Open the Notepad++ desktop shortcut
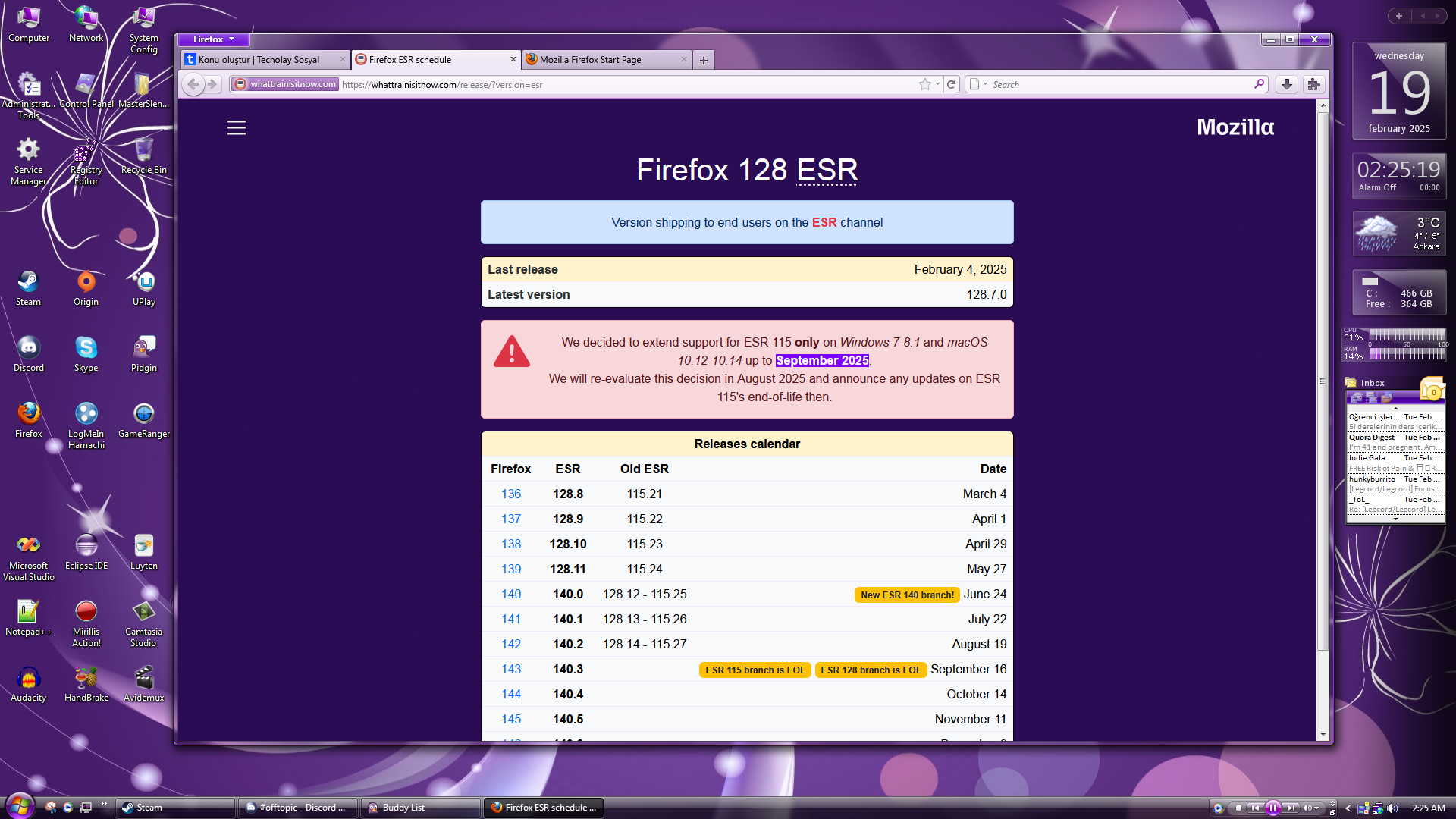 click(28, 619)
